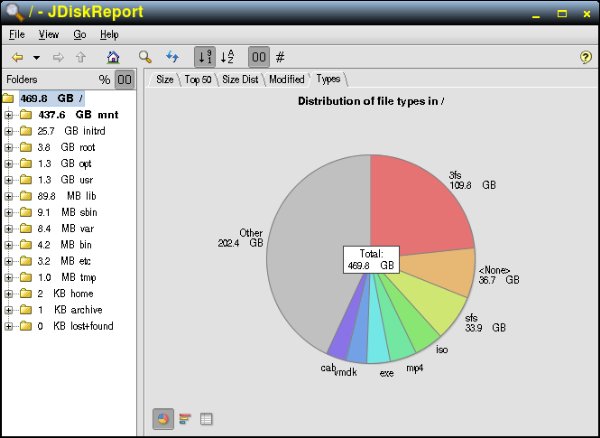Screen dimensions: 600x438
Task: Show the pie chart view
Action: click(163, 419)
